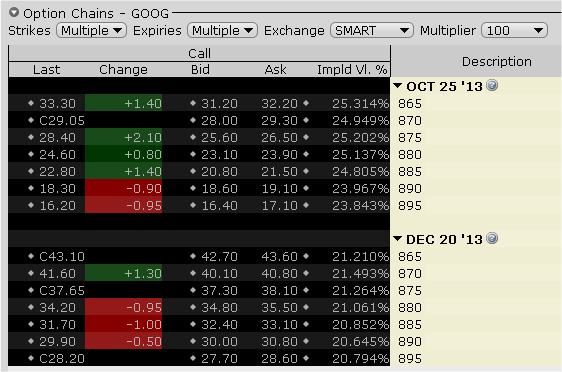This screenshot has height=372, width=562.
Task: Click implied volatility 25.314%
Action: click(360, 104)
